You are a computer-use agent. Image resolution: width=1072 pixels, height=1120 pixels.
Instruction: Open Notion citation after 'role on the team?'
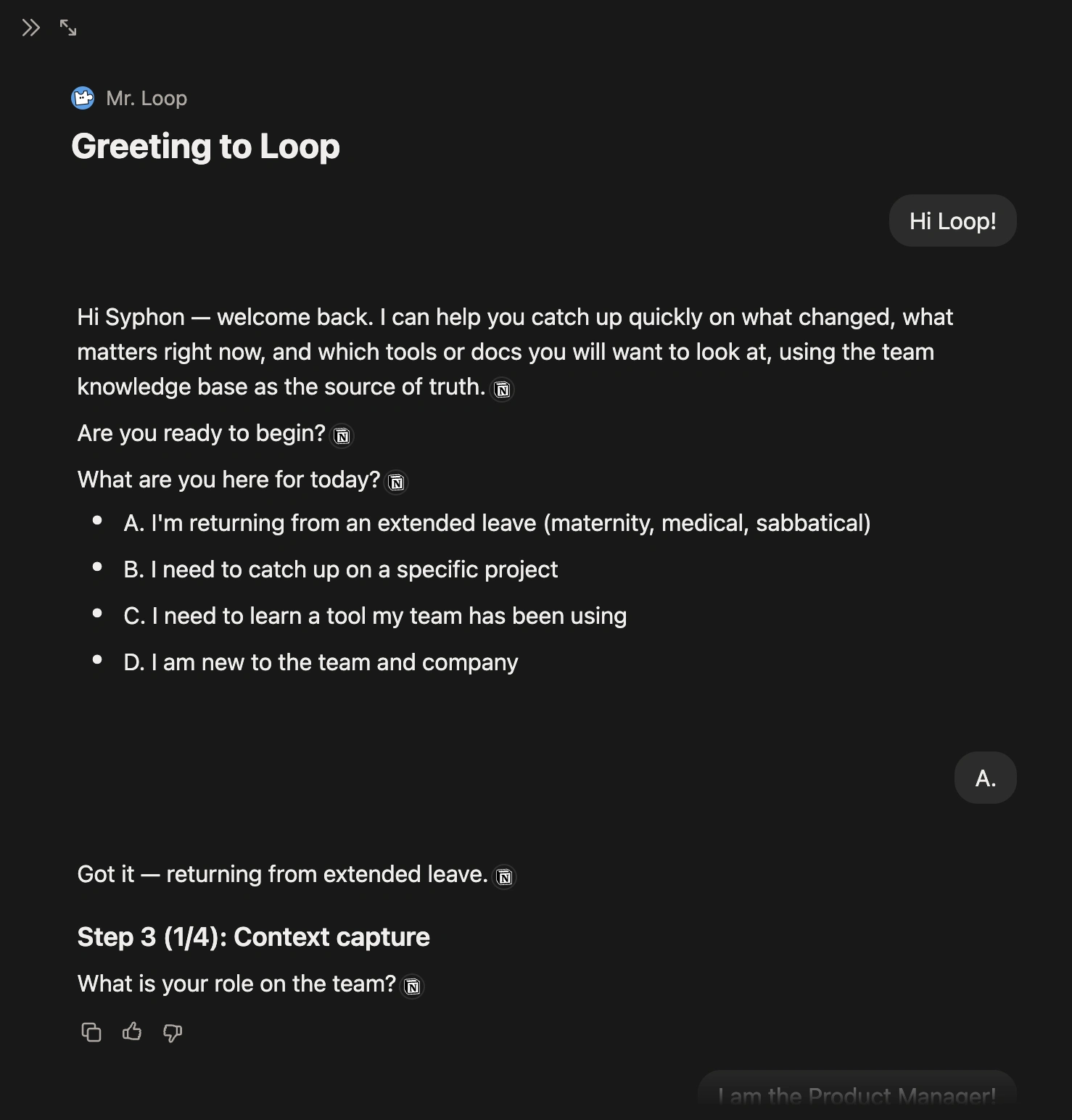pyautogui.click(x=412, y=987)
